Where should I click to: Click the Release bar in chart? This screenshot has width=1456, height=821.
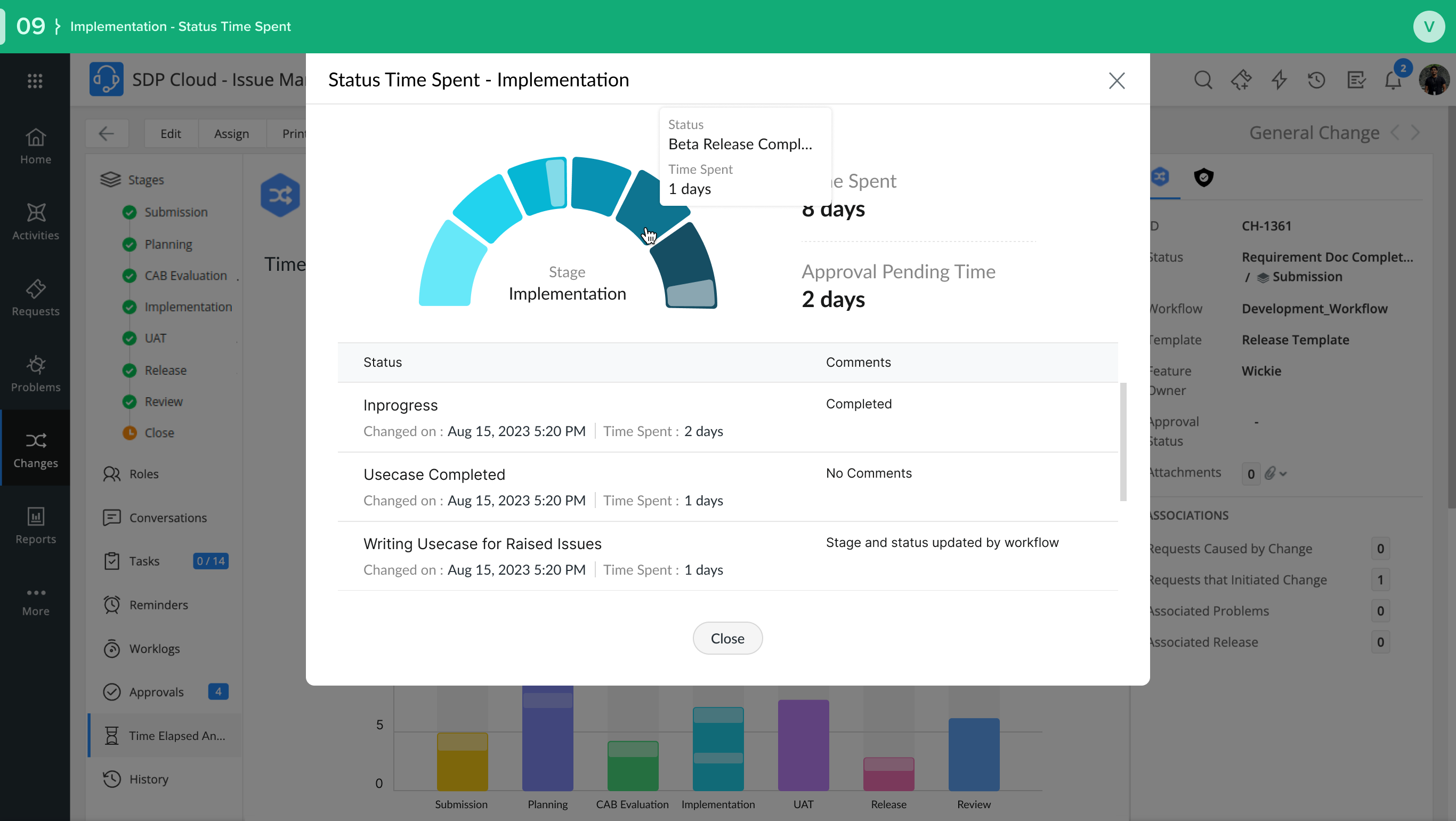(888, 774)
